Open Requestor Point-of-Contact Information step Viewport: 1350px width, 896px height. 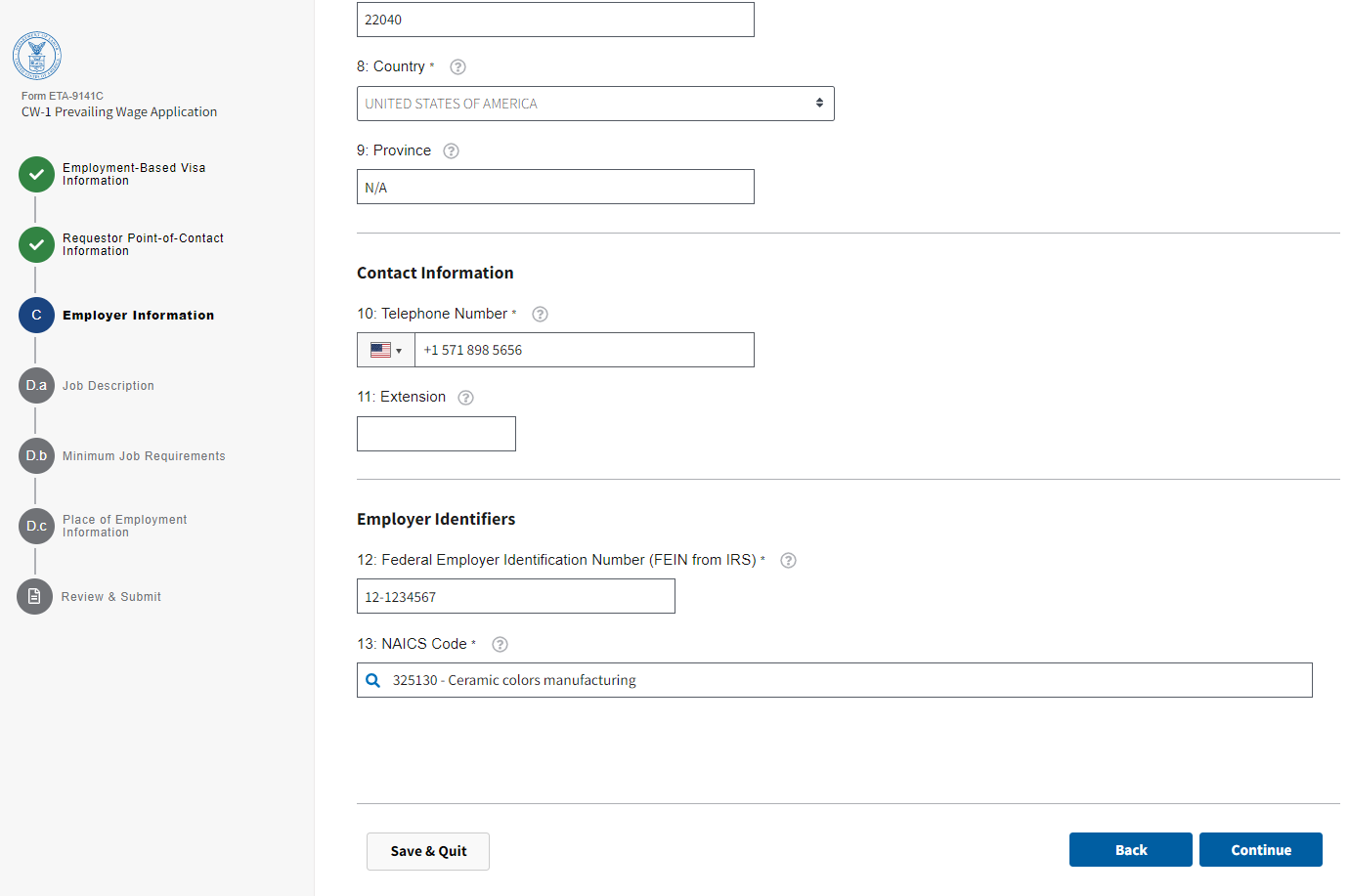click(x=142, y=244)
